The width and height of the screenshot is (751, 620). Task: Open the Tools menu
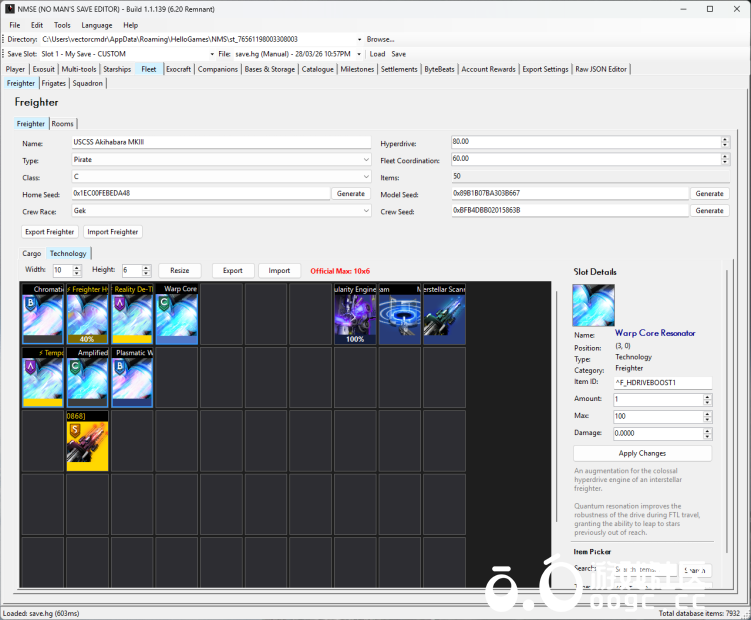tap(62, 25)
